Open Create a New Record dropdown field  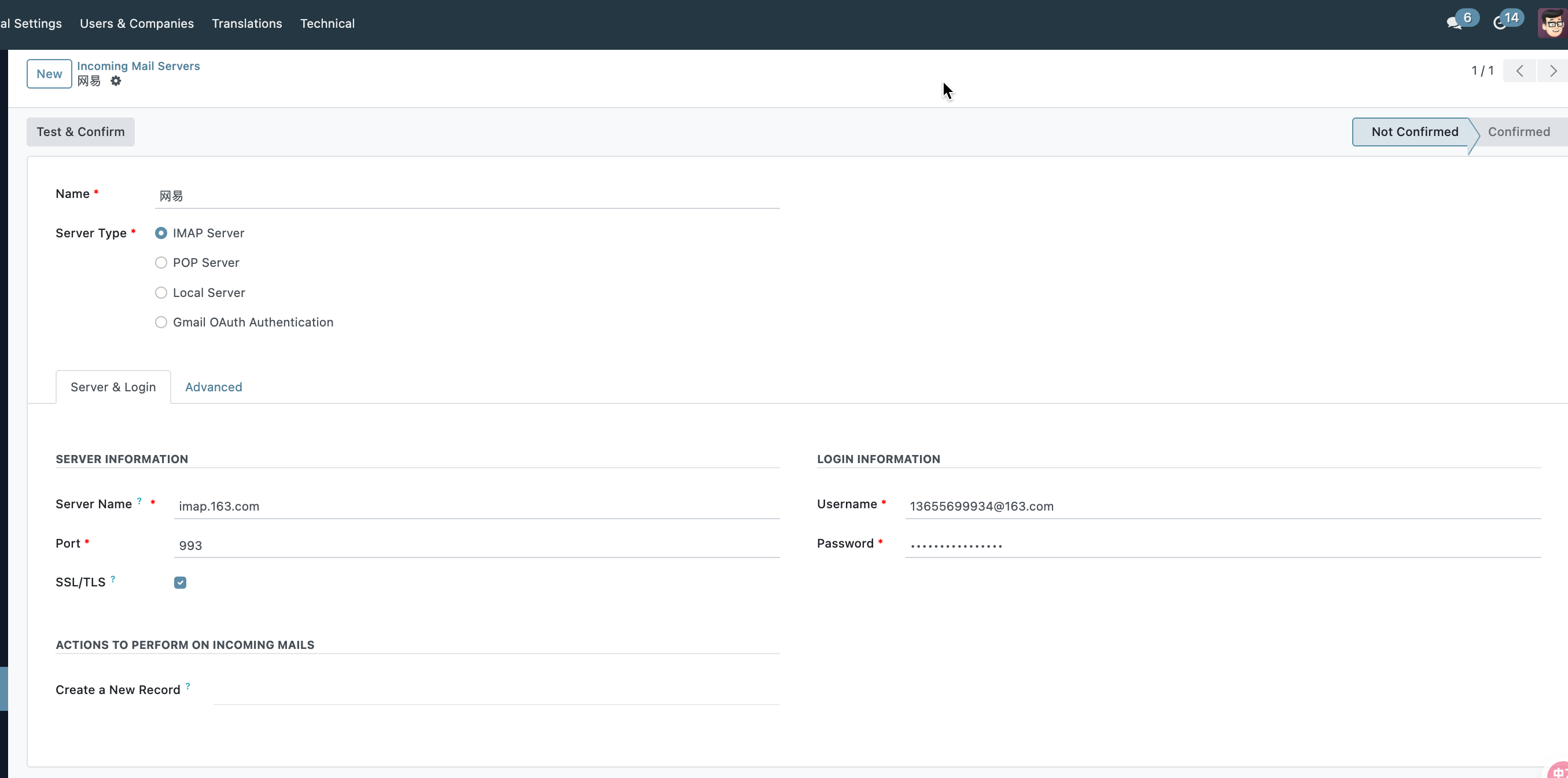pos(495,691)
